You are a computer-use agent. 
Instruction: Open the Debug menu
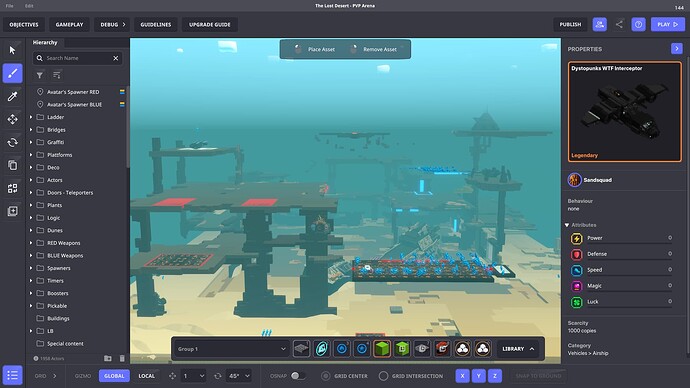113,25
